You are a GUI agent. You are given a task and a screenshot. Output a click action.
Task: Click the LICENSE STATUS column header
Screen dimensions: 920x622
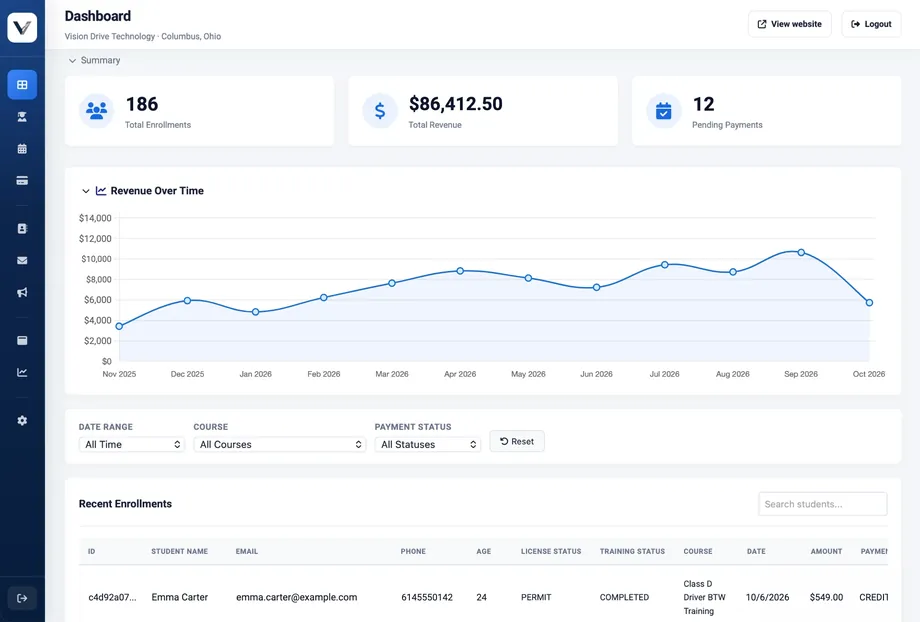(x=551, y=552)
